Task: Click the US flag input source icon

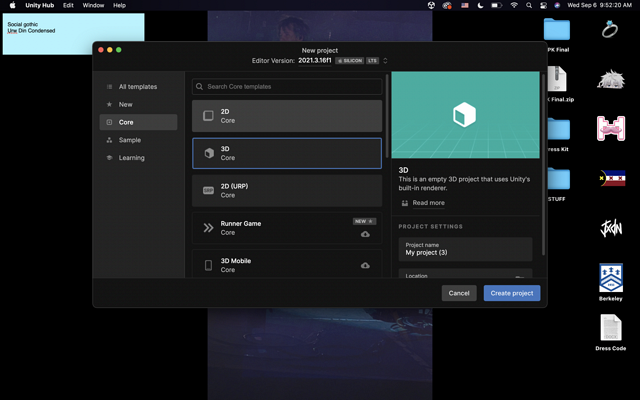Action: 464,5
